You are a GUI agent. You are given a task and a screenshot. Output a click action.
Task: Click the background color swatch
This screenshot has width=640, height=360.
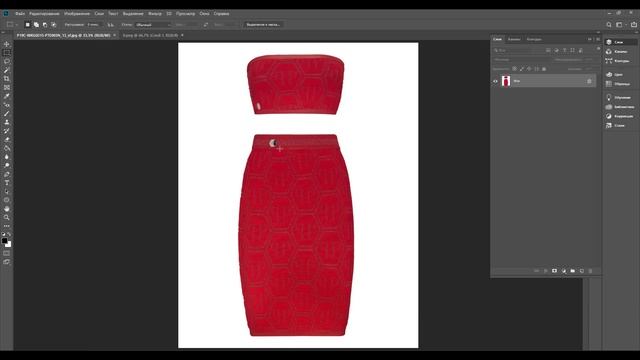[x=9, y=245]
